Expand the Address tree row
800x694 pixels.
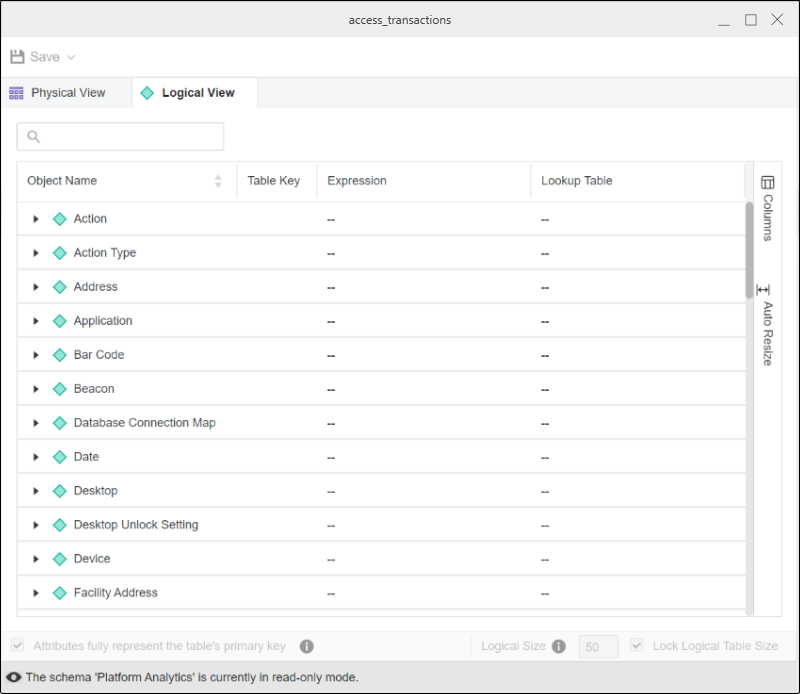click(x=36, y=287)
